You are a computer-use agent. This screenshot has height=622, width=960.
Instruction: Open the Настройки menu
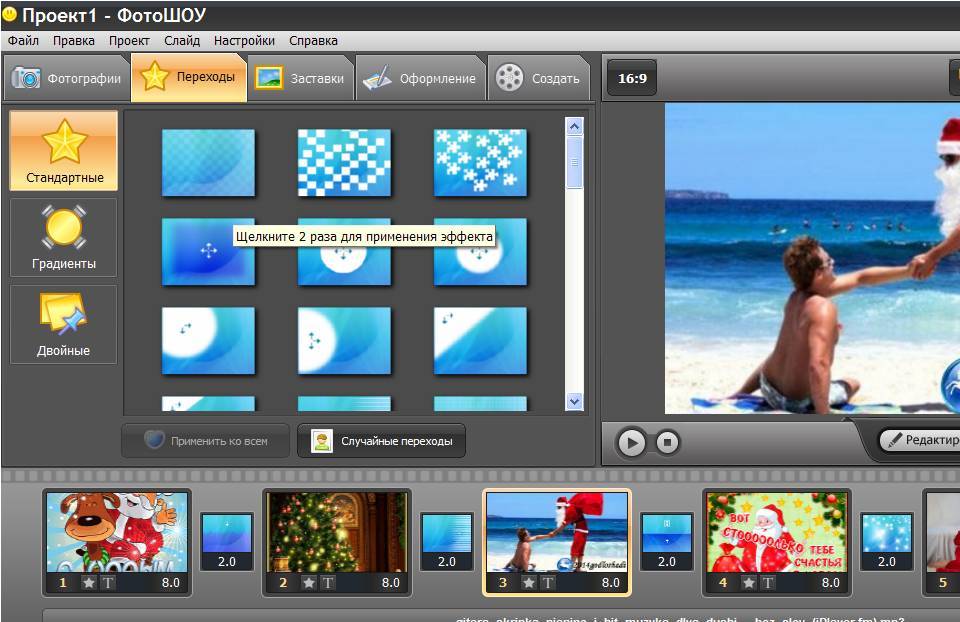[x=244, y=40]
